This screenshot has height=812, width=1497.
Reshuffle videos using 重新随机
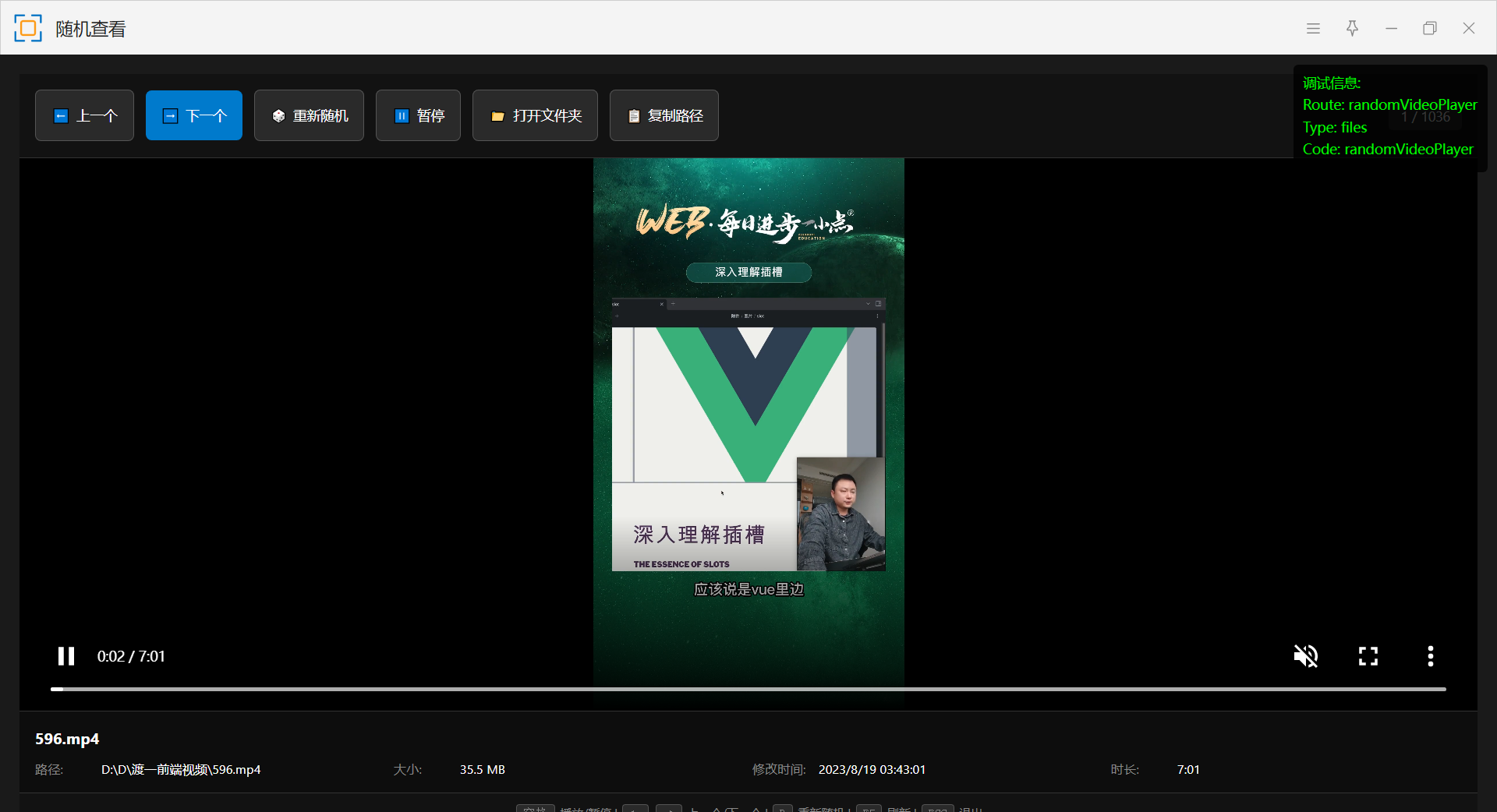click(309, 115)
